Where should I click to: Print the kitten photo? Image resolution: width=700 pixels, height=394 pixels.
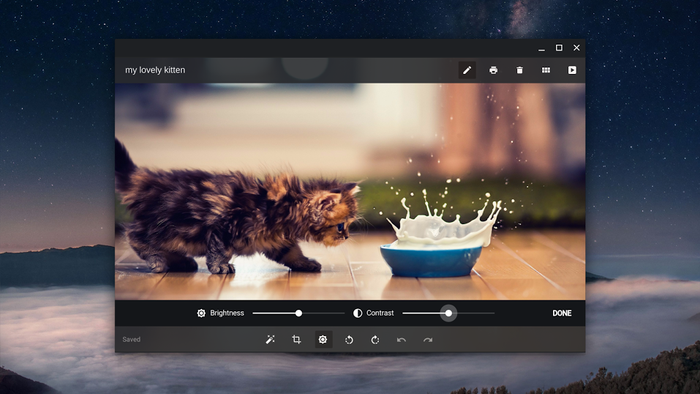pos(493,70)
